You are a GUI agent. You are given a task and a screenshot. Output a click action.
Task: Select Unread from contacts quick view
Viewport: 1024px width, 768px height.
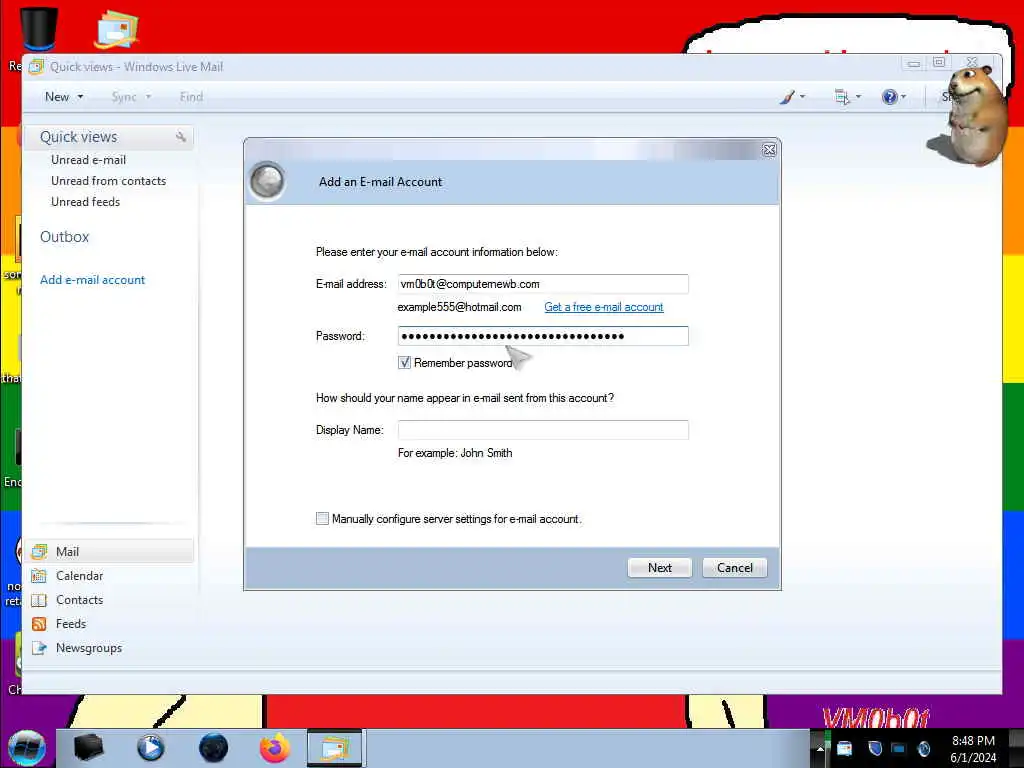[108, 181]
